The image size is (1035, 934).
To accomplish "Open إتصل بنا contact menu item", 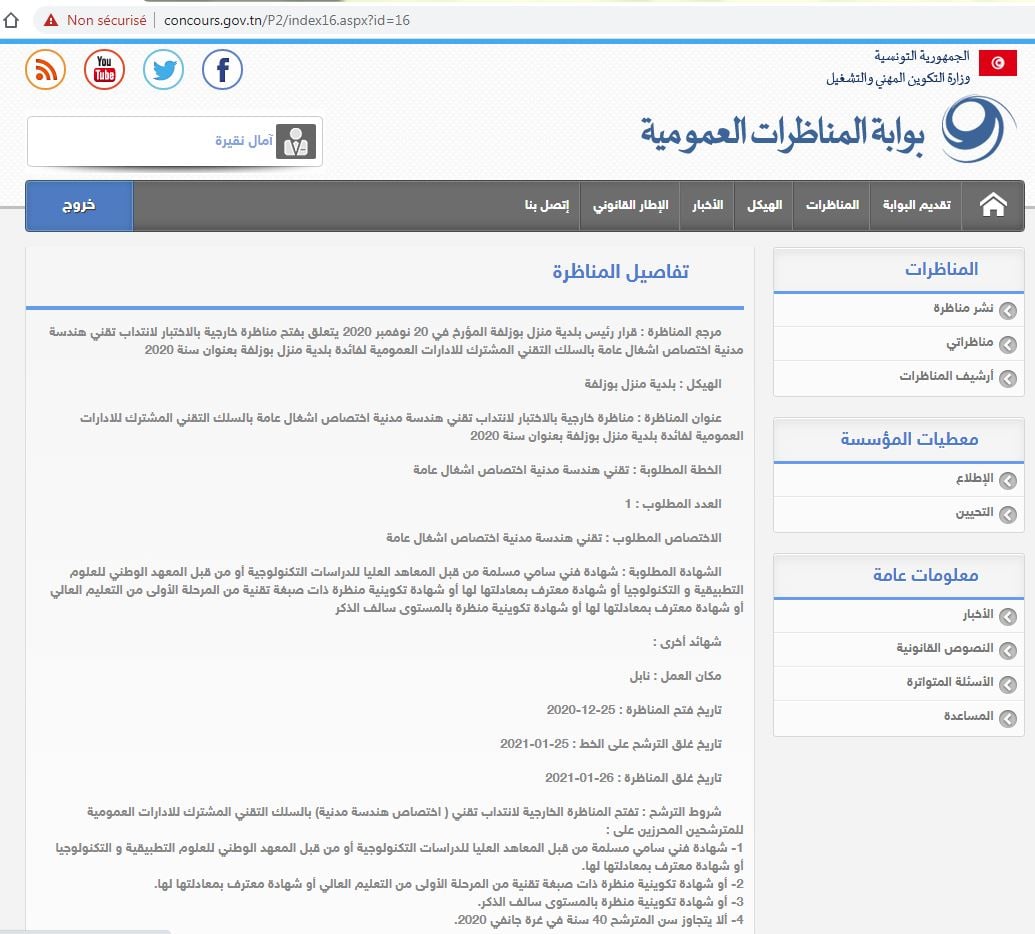I will pos(547,205).
